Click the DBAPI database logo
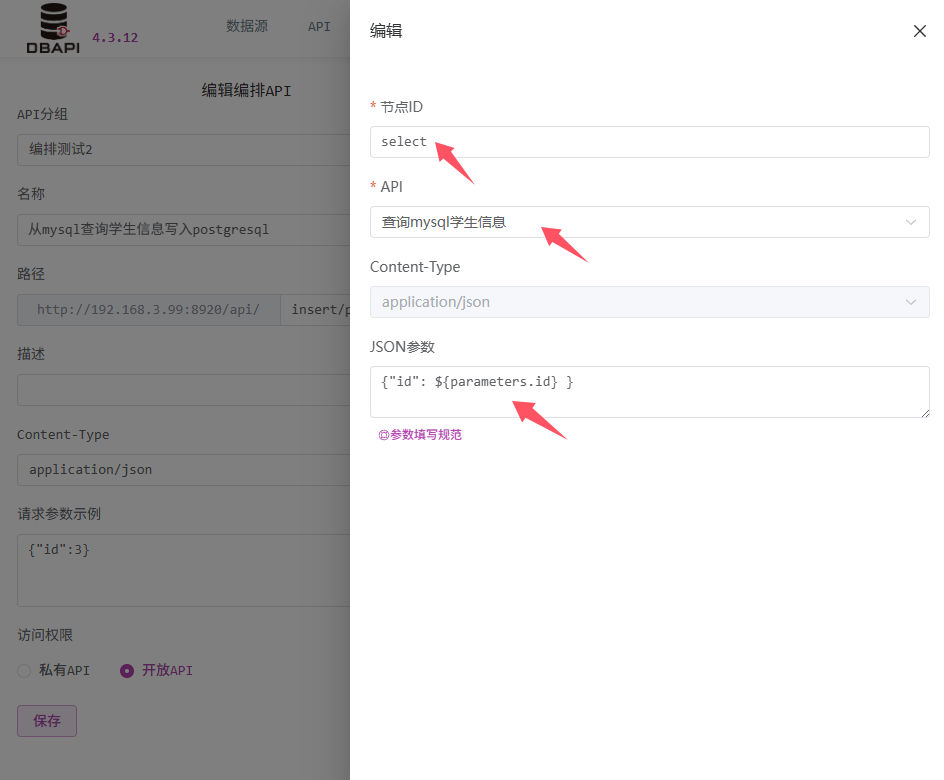The height and width of the screenshot is (780, 944). pyautogui.click(x=53, y=28)
